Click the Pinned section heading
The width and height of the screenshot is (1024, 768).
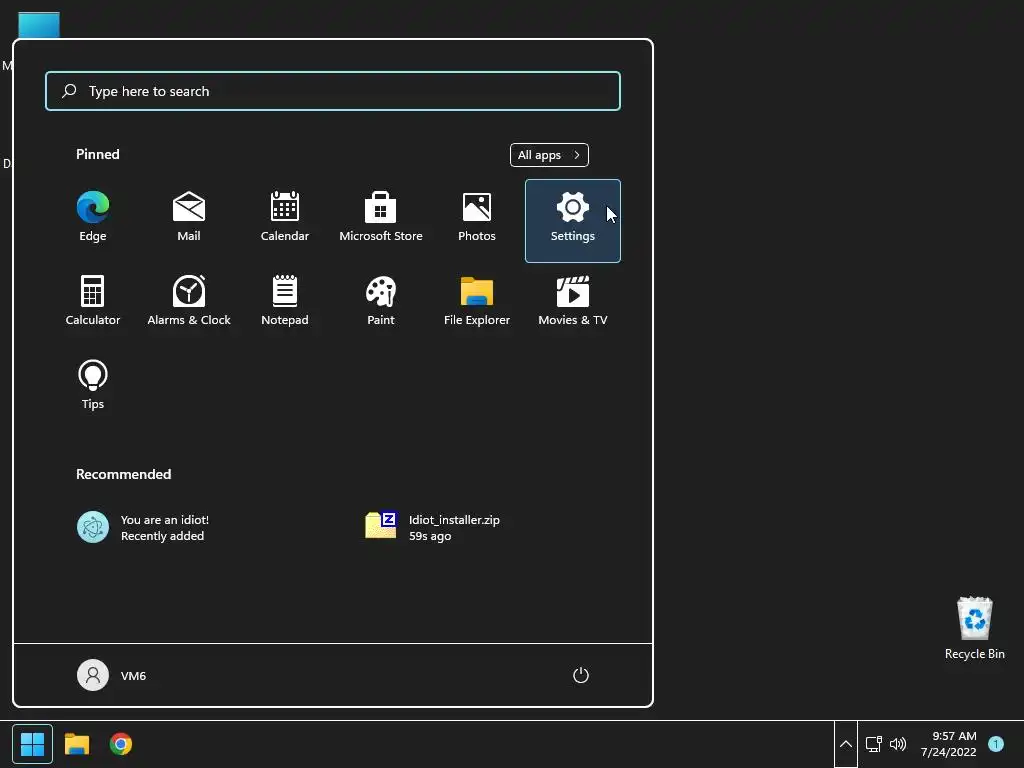coord(98,154)
